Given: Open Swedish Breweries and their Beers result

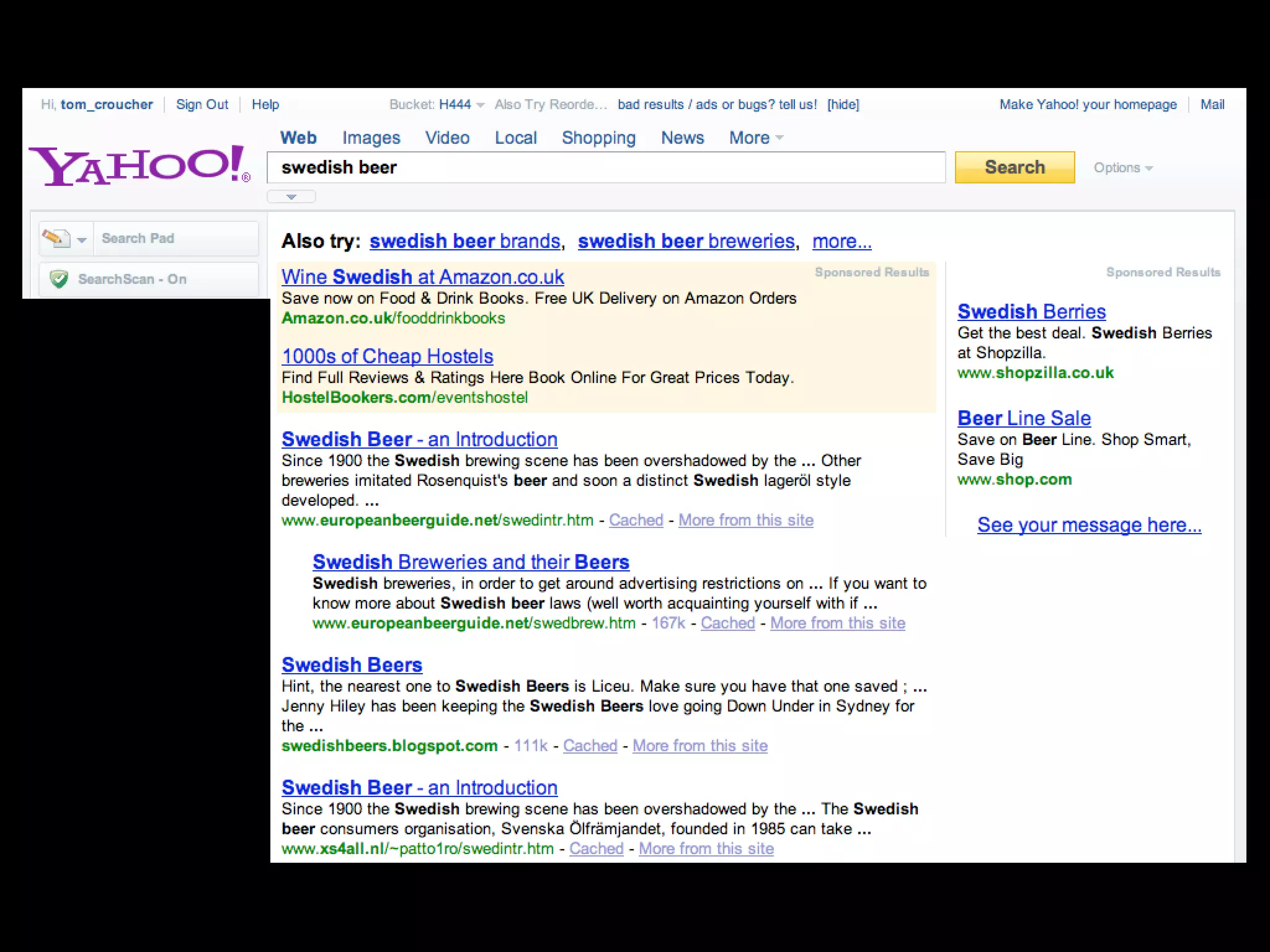Looking at the screenshot, I should [x=471, y=562].
